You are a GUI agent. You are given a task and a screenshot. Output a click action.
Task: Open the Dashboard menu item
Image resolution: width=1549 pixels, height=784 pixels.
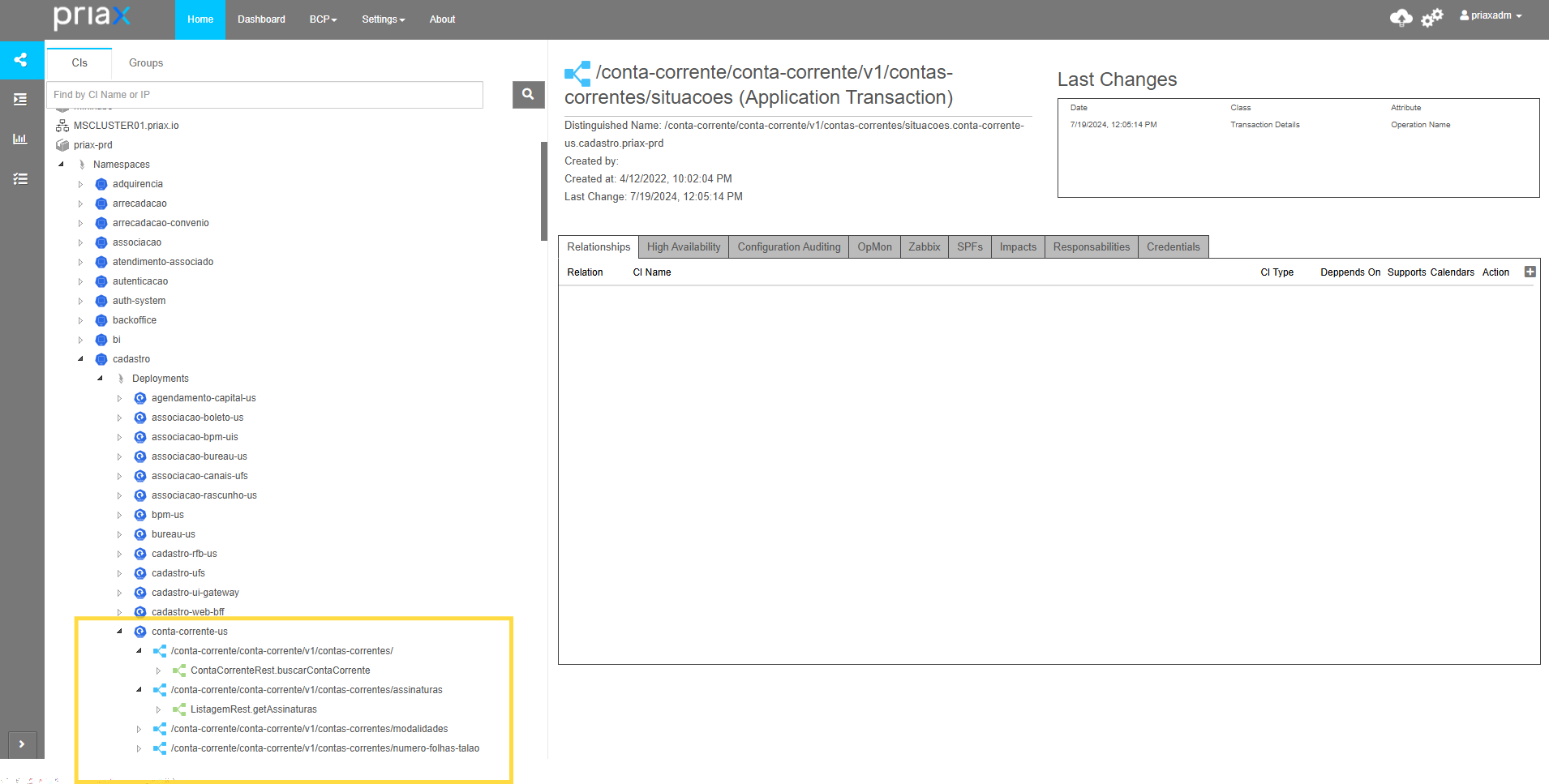tap(261, 19)
